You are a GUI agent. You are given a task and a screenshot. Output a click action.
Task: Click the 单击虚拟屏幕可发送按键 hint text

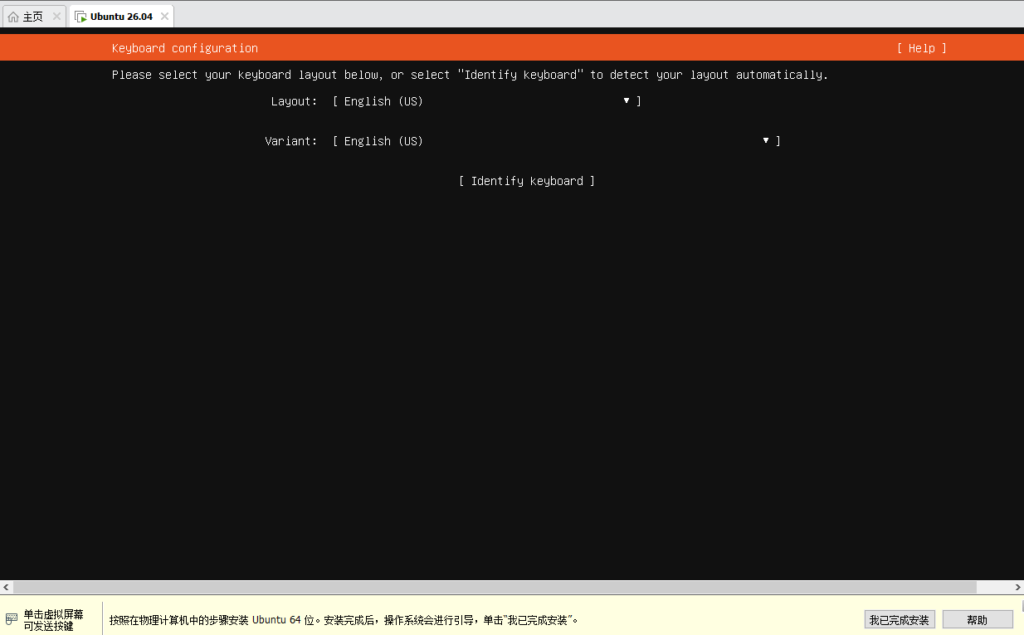tap(54, 620)
